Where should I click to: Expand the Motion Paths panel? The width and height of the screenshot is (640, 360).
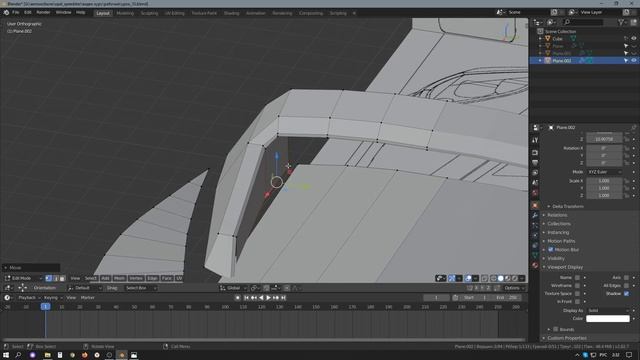[x=561, y=241]
